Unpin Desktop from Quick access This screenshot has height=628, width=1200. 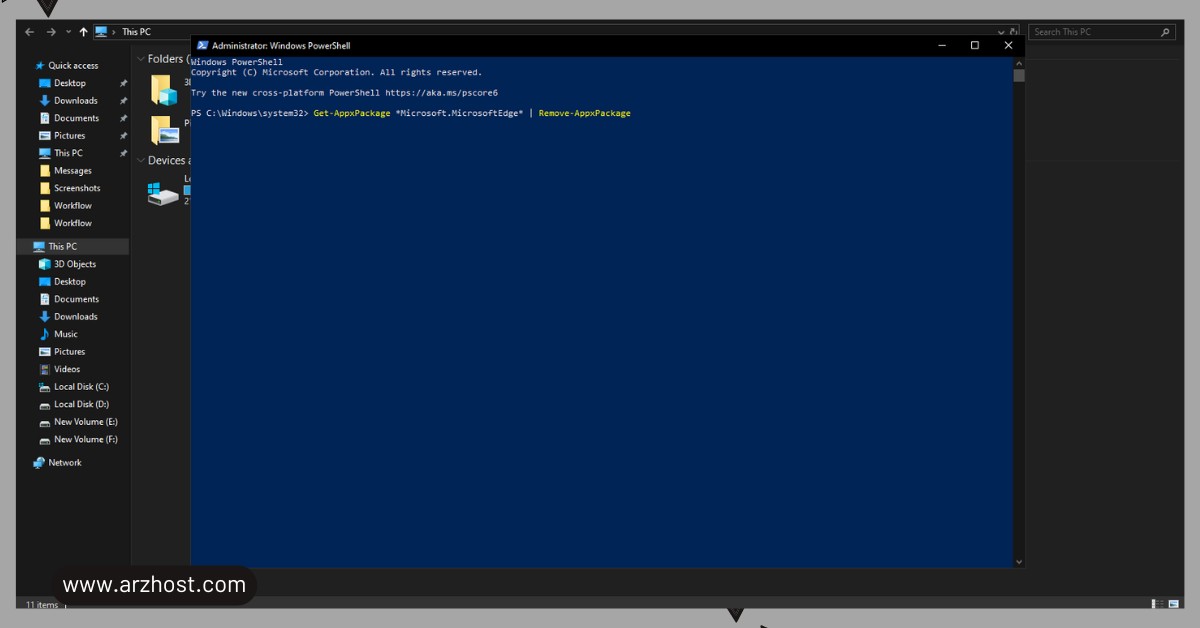pos(121,83)
